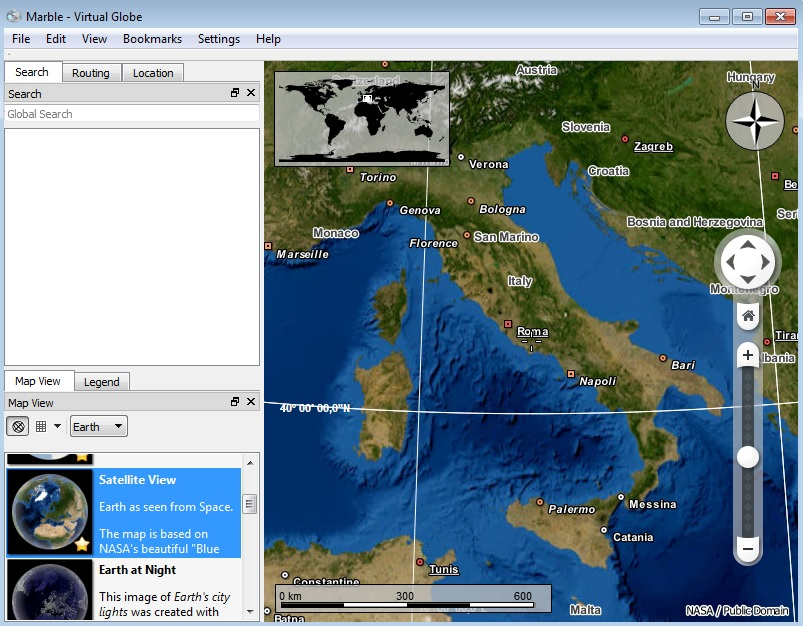Click the Roma city label on map
Screen dimensions: 803x626
point(532,332)
